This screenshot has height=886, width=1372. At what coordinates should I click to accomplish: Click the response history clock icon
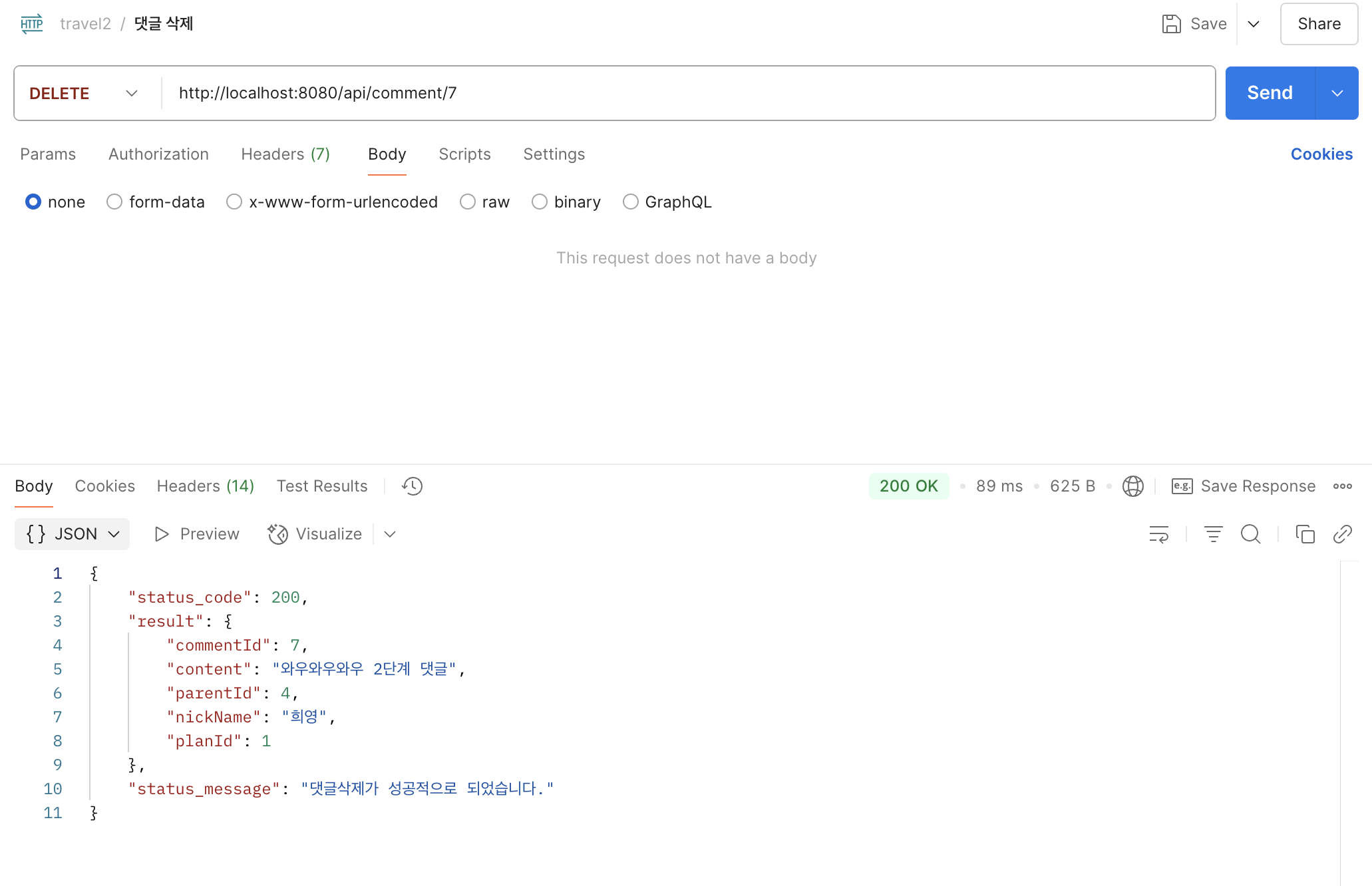412,486
